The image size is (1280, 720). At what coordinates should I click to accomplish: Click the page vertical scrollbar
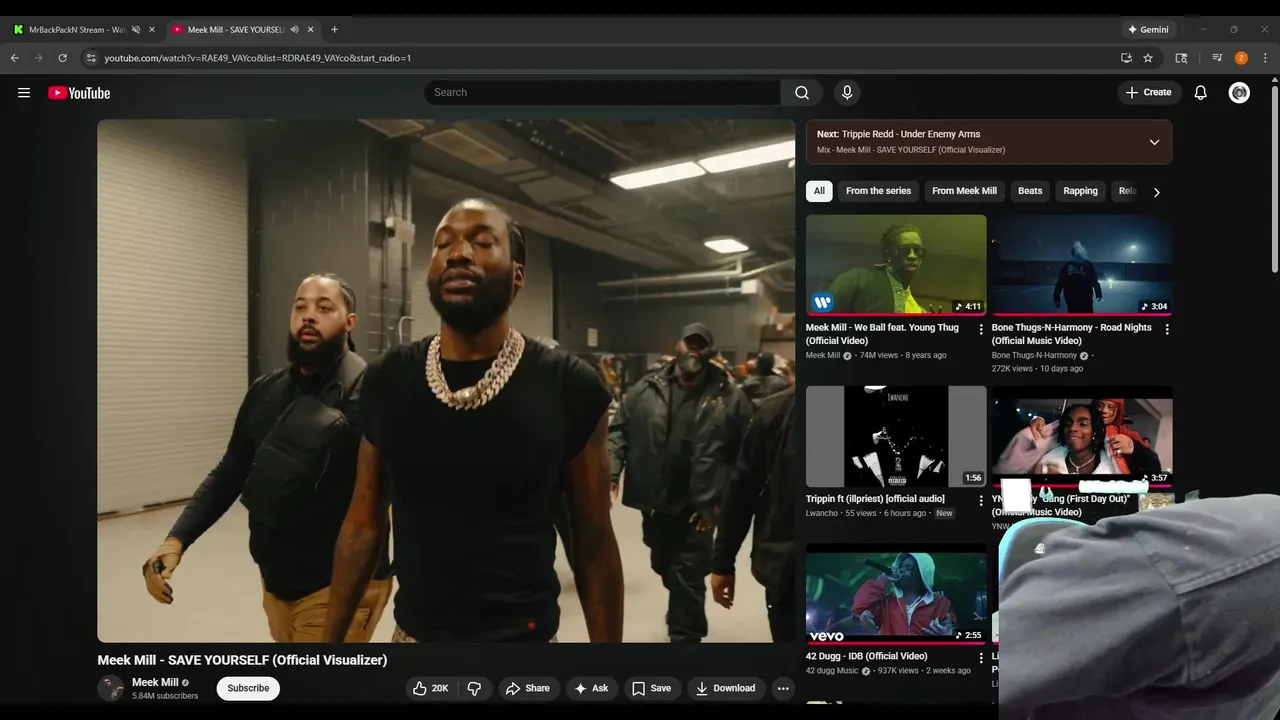click(x=1275, y=180)
